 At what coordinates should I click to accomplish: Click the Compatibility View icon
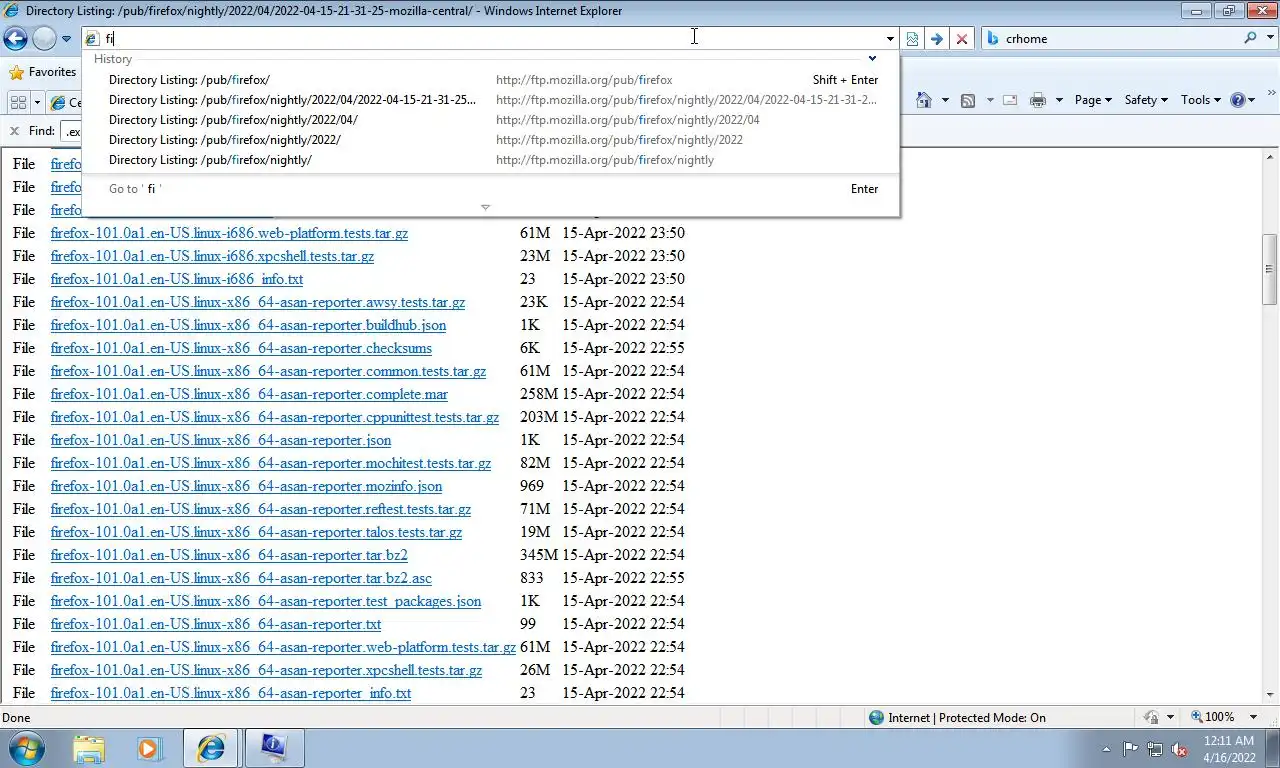pyautogui.click(x=912, y=39)
